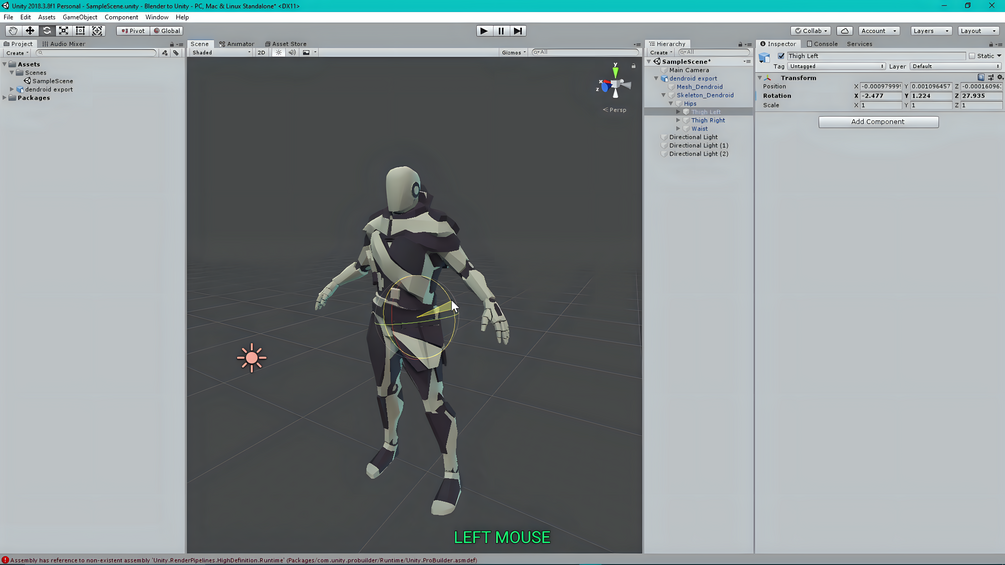The image size is (1005, 565).
Task: Toggle Global/Local handle rotation
Action: 167,31
